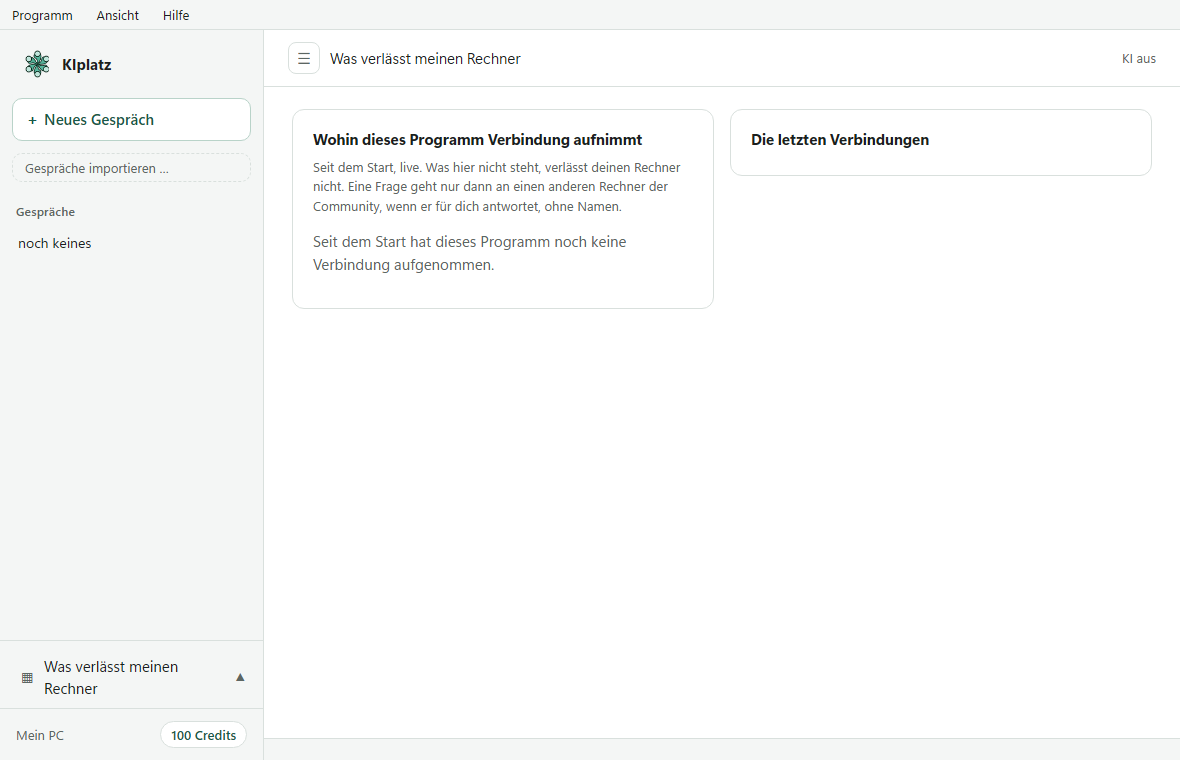Click the Was verlässt meinen Rechner page title
This screenshot has height=760, width=1180.
point(425,59)
